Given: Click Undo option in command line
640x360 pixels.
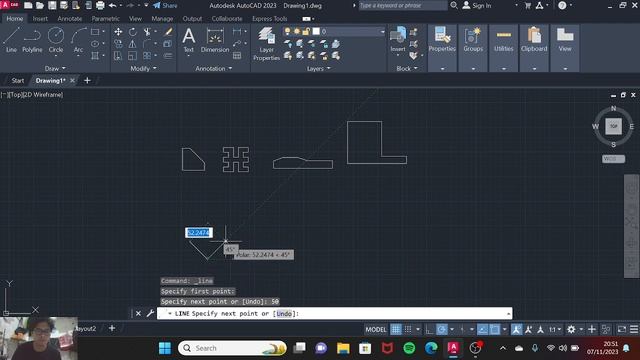Looking at the screenshot, I should coord(284,313).
